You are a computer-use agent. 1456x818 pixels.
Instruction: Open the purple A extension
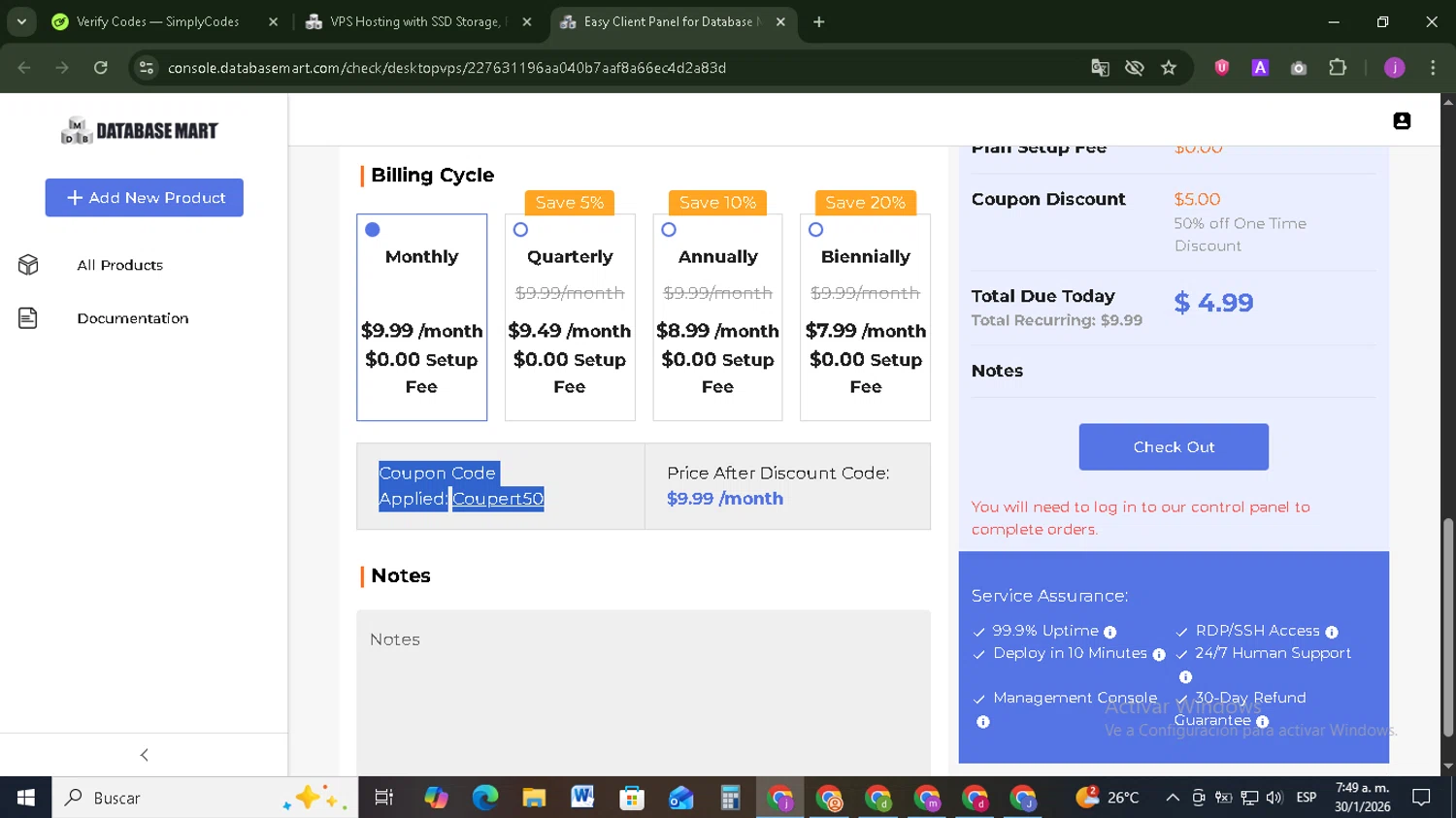pyautogui.click(x=1260, y=68)
